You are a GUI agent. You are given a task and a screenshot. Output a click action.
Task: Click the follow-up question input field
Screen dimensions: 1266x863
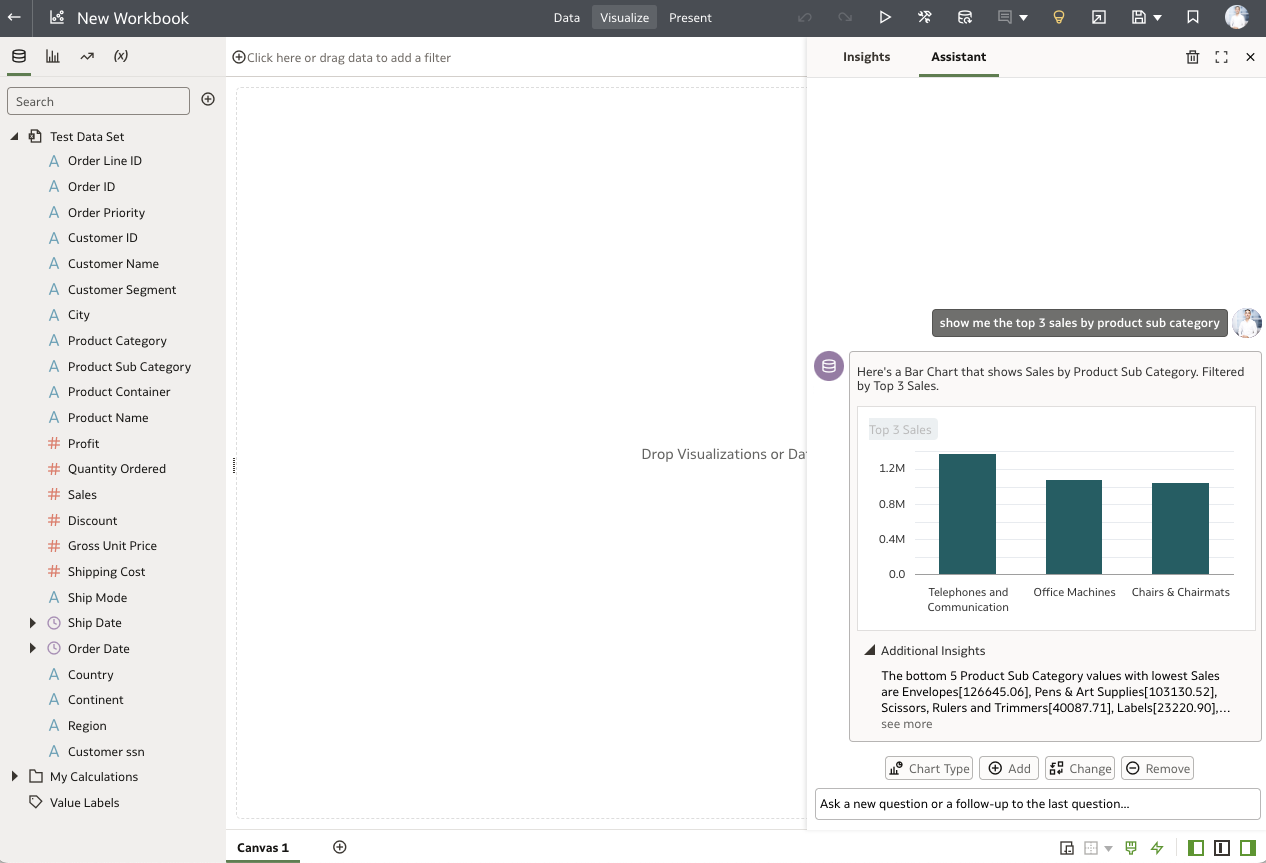tap(1037, 803)
